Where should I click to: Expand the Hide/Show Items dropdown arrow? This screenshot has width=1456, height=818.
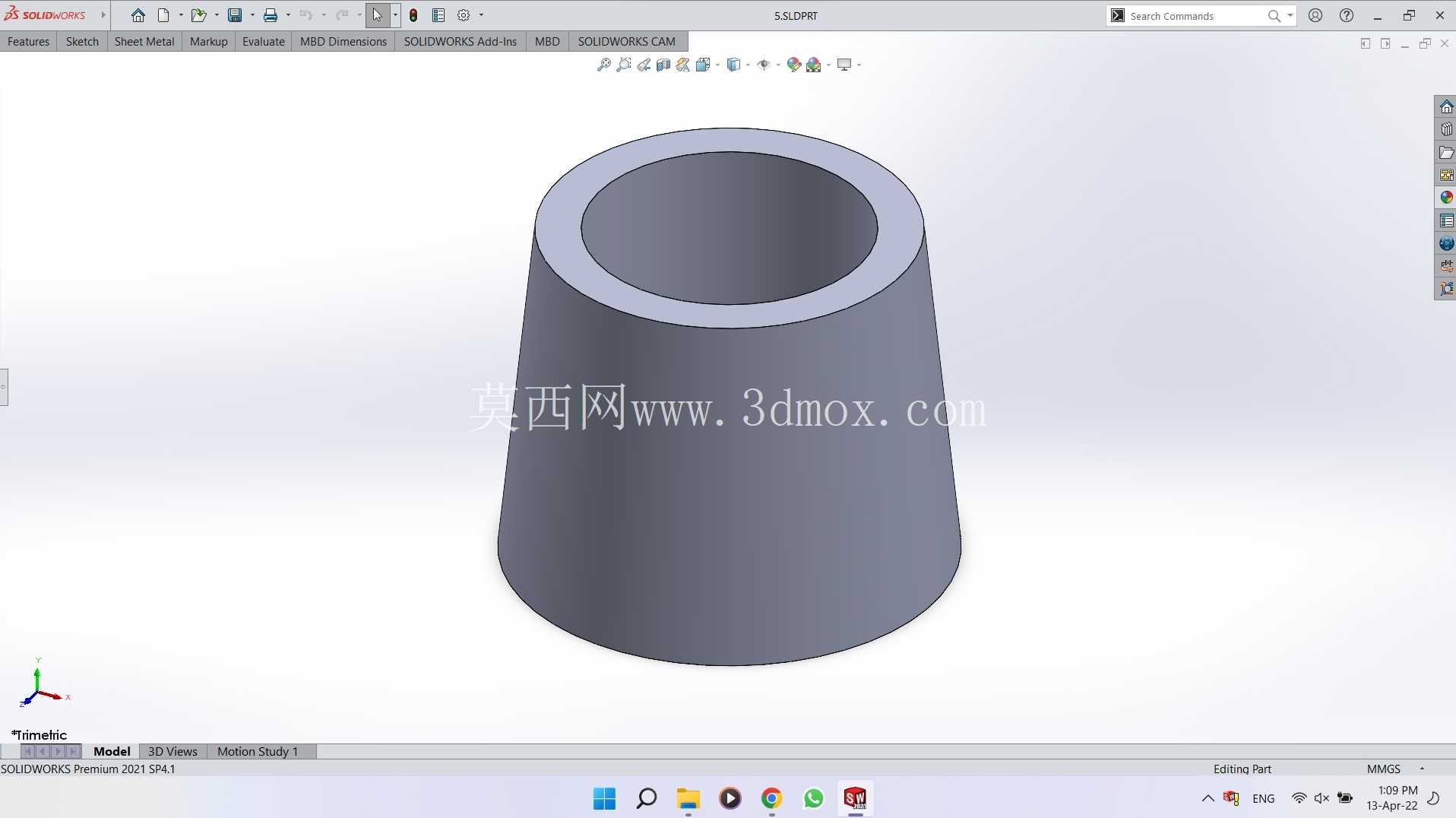point(778,65)
